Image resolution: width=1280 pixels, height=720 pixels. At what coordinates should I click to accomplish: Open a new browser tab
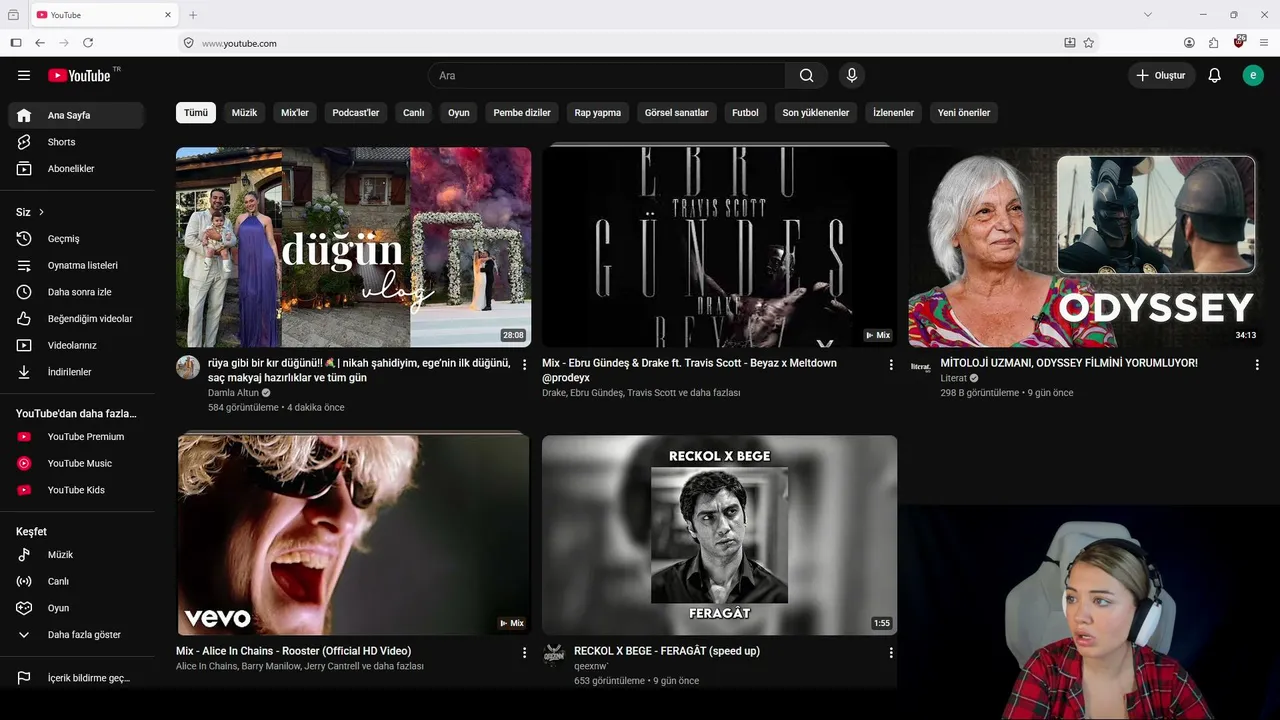click(x=193, y=15)
